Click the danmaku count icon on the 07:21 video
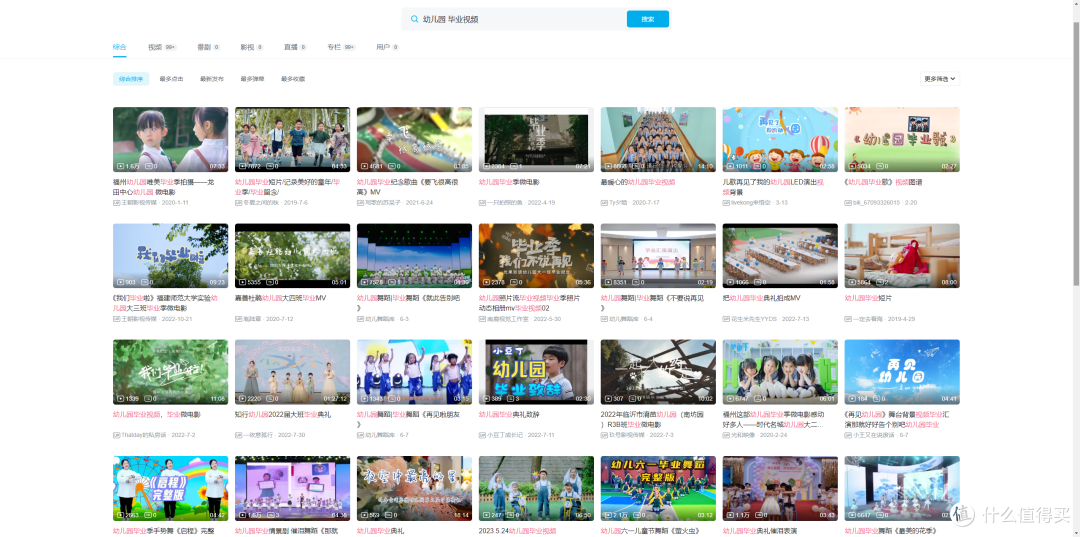This screenshot has width=1080, height=537. pyautogui.click(x=514, y=167)
